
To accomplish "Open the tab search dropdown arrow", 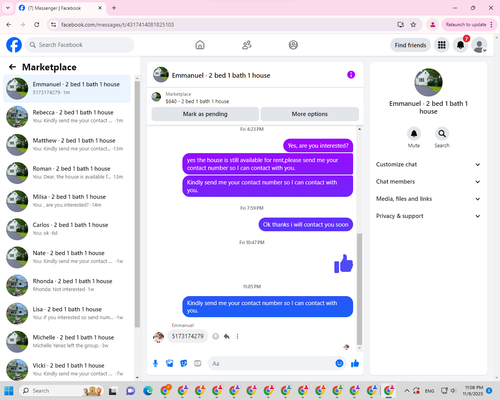I will [x=8, y=8].
